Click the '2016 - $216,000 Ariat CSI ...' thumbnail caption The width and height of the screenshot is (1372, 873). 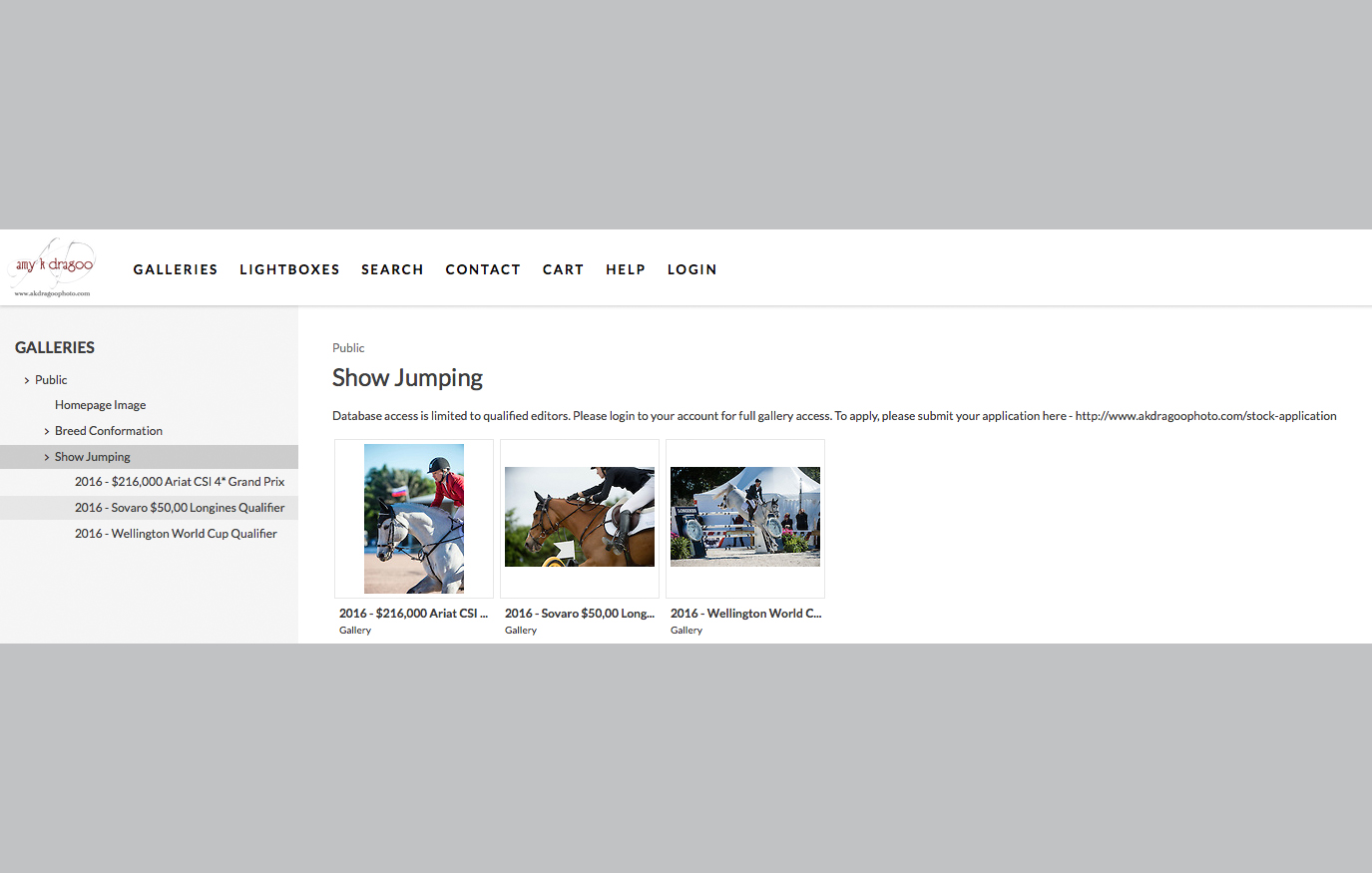(413, 614)
